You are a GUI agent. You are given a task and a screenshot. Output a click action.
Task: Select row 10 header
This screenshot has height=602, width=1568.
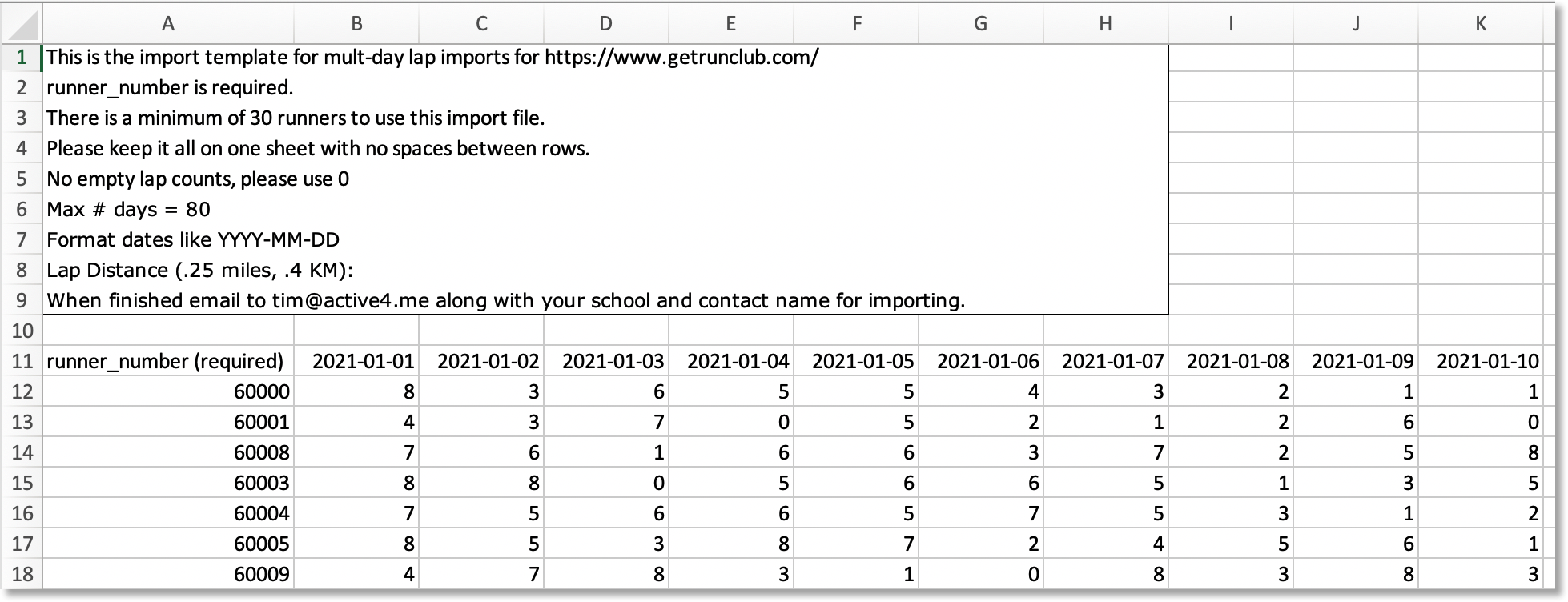tap(22, 331)
